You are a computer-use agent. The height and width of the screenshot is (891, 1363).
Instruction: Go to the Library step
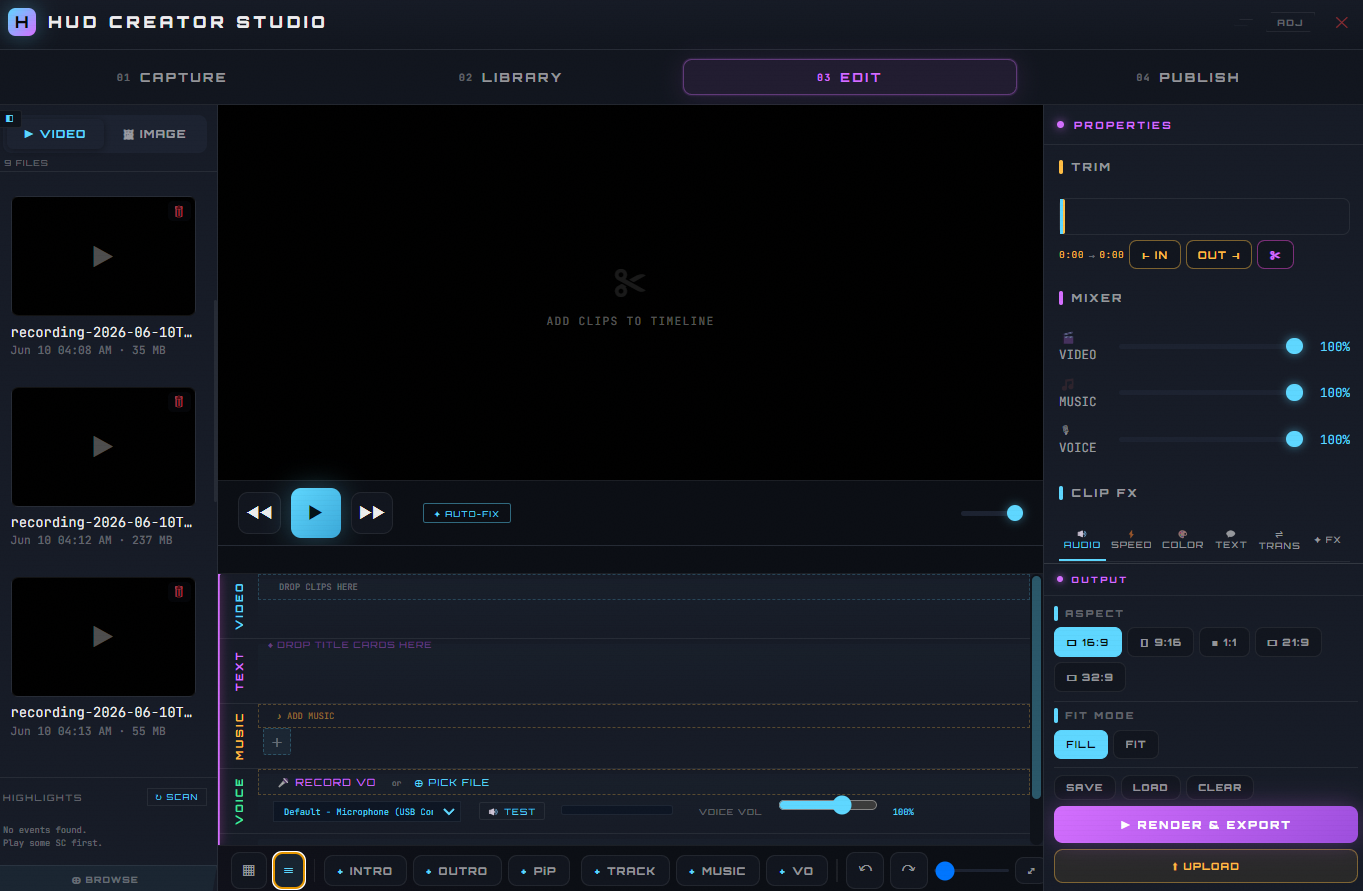click(x=510, y=77)
